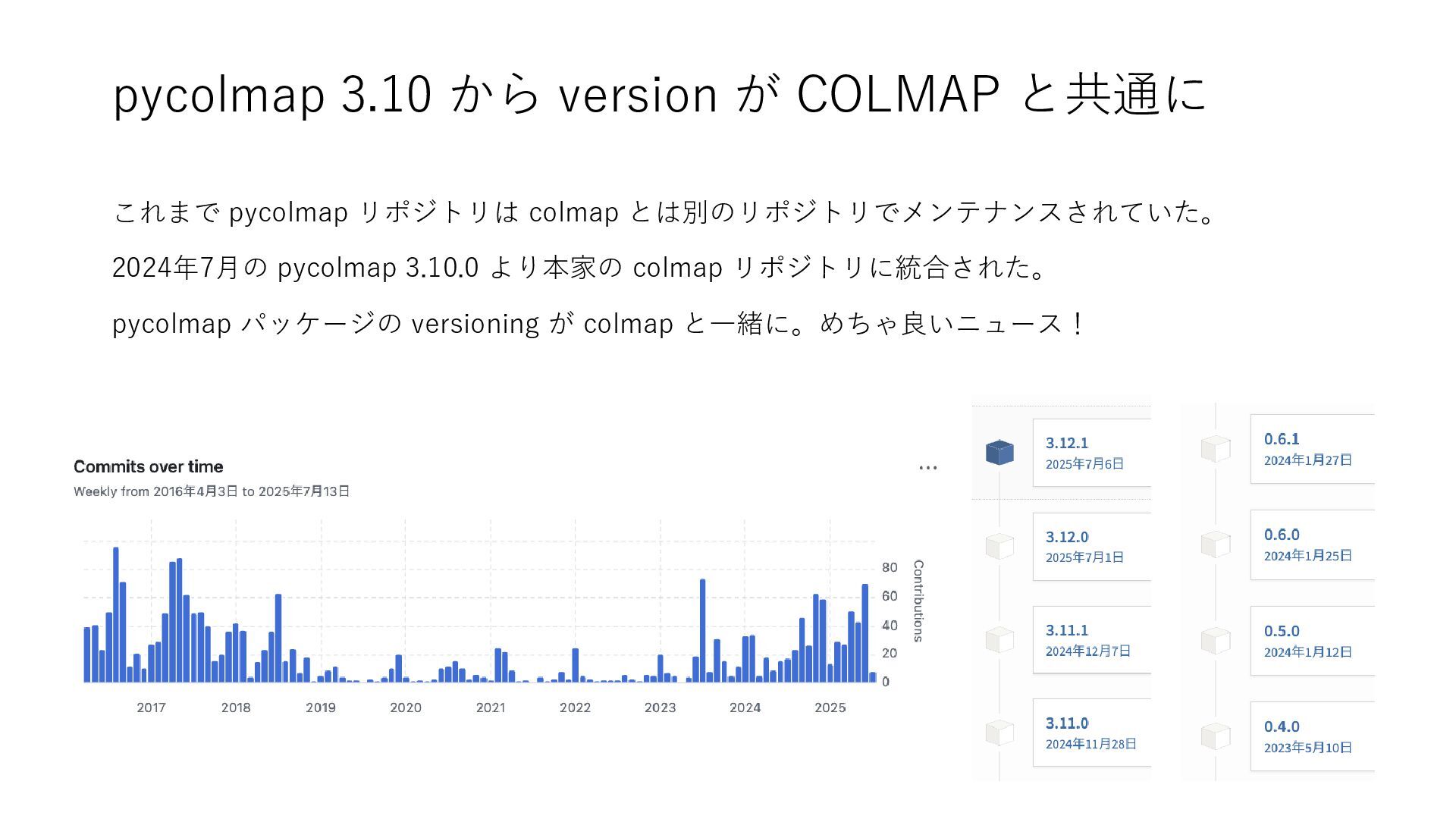Click the 80 value on y-axis
Image resolution: width=1456 pixels, height=819 pixels.
point(890,567)
